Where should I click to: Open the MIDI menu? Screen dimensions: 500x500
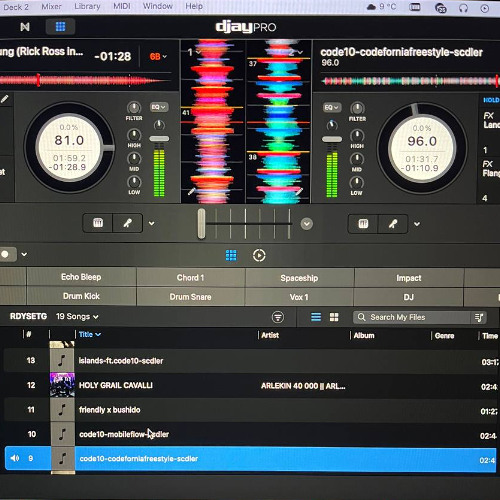point(122,6)
